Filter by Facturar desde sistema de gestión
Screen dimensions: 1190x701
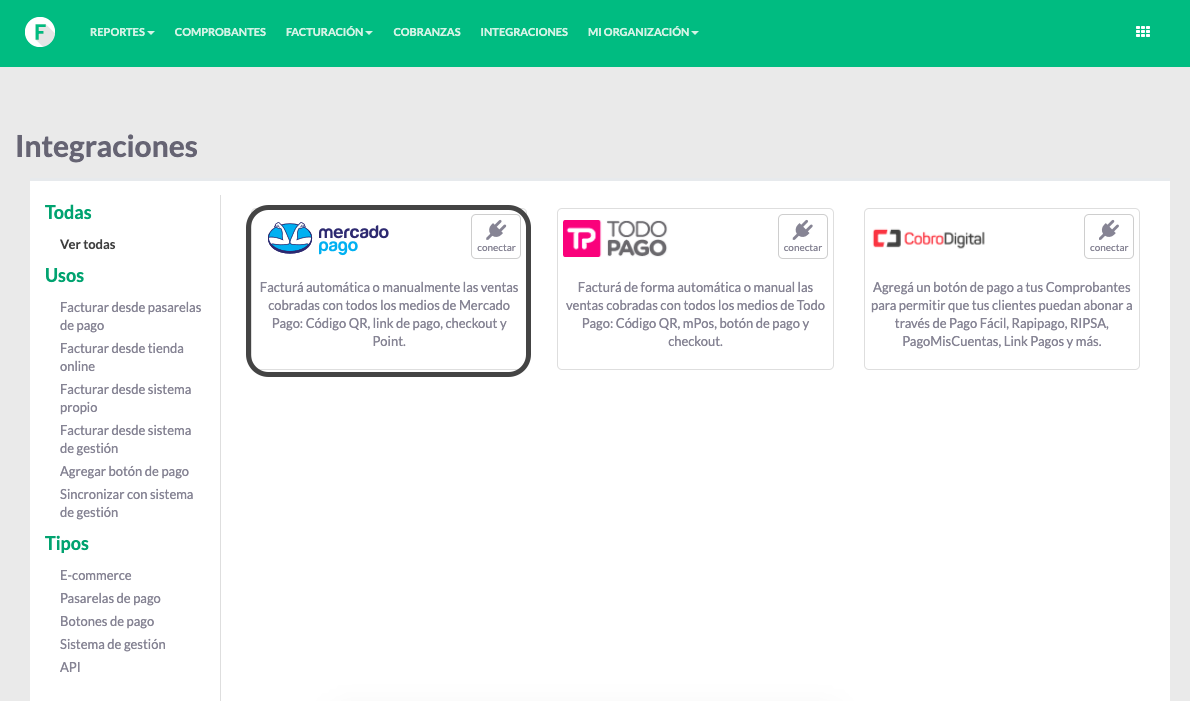(x=125, y=439)
